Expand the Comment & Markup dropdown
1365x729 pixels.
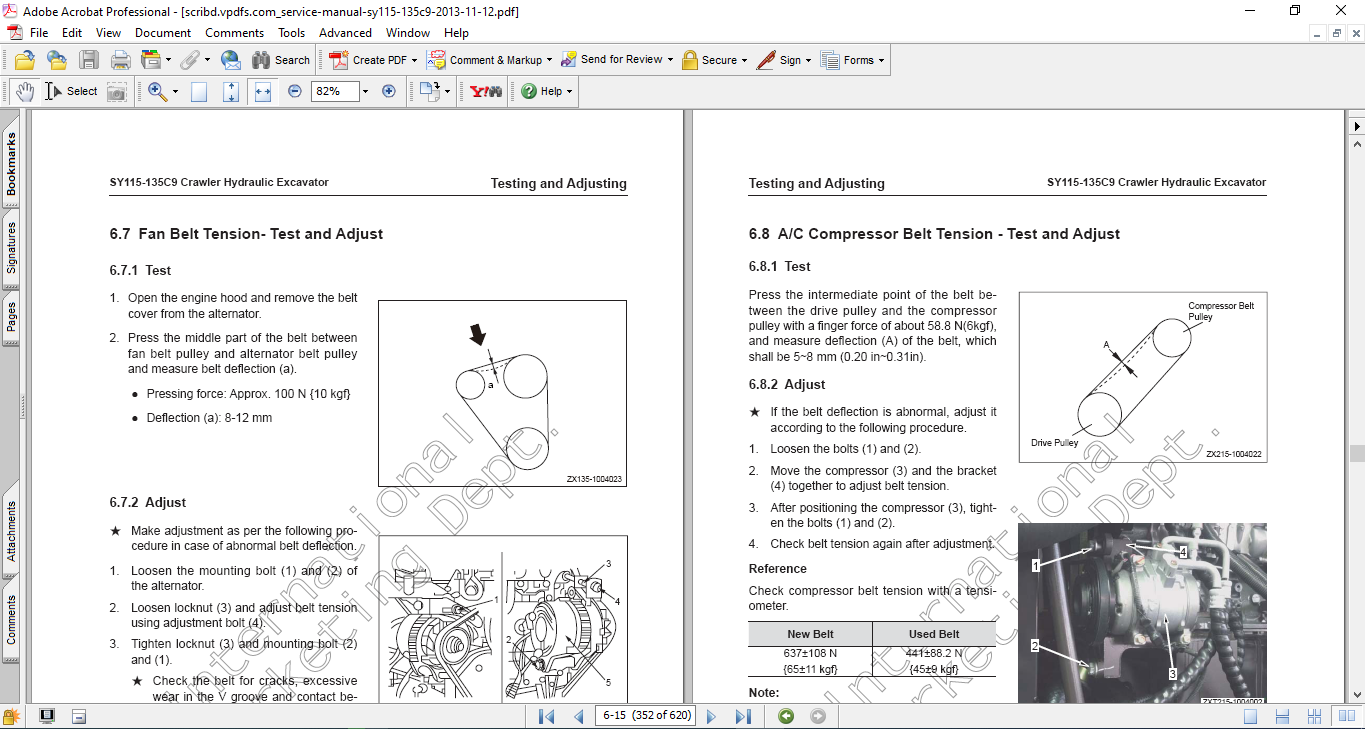[549, 60]
